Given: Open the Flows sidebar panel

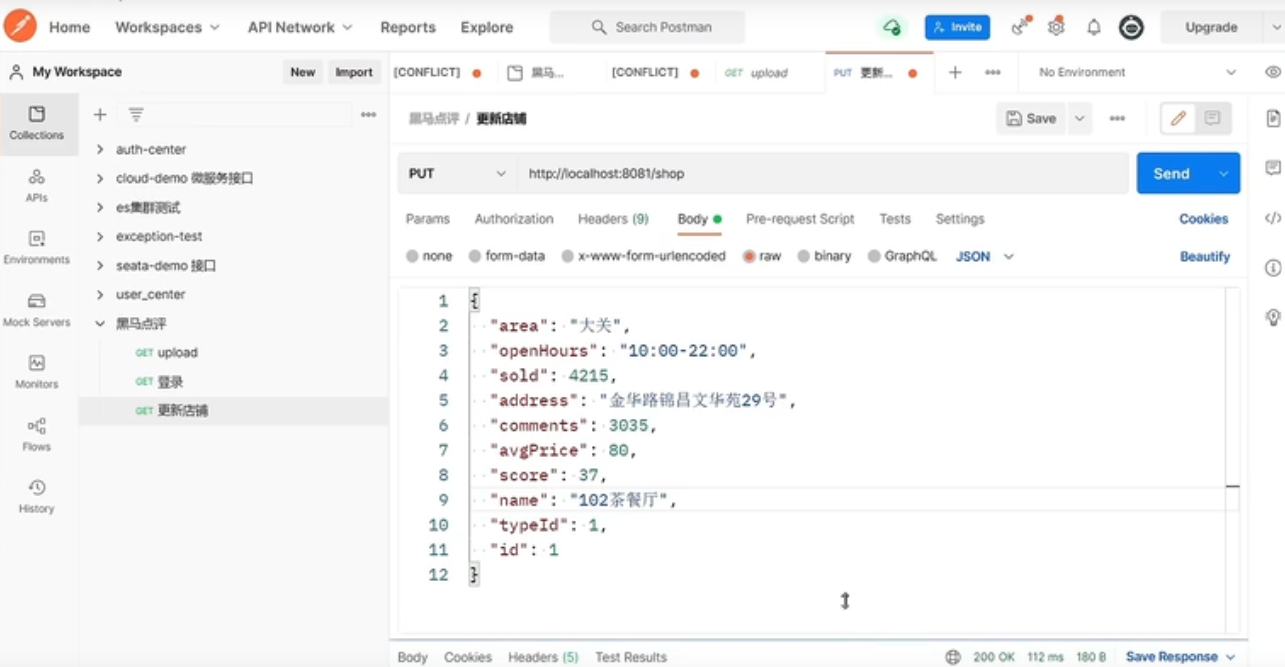Looking at the screenshot, I should pos(37,435).
